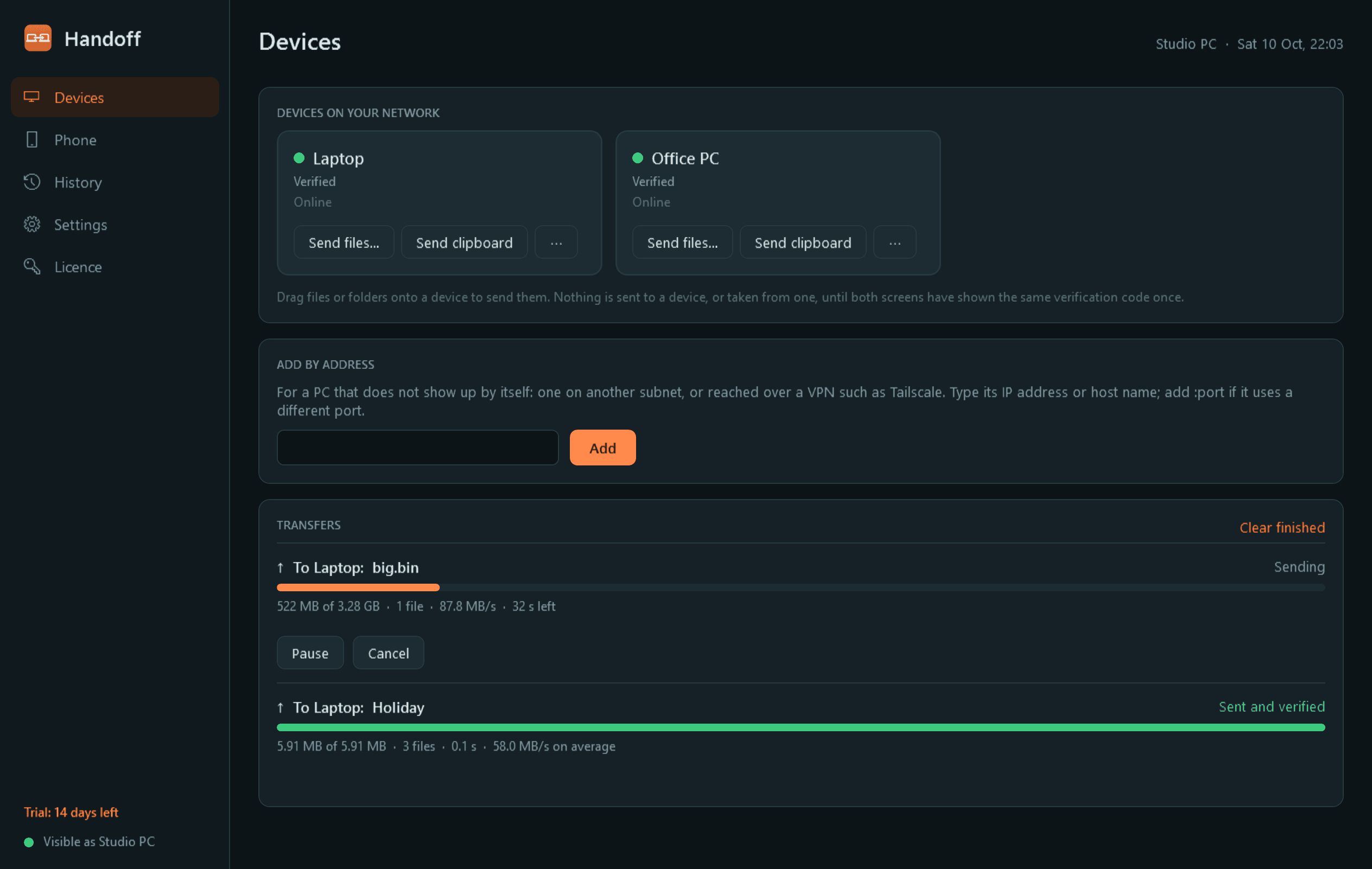The height and width of the screenshot is (869, 1372).
Task: Click the Settings gear icon
Action: tap(32, 225)
